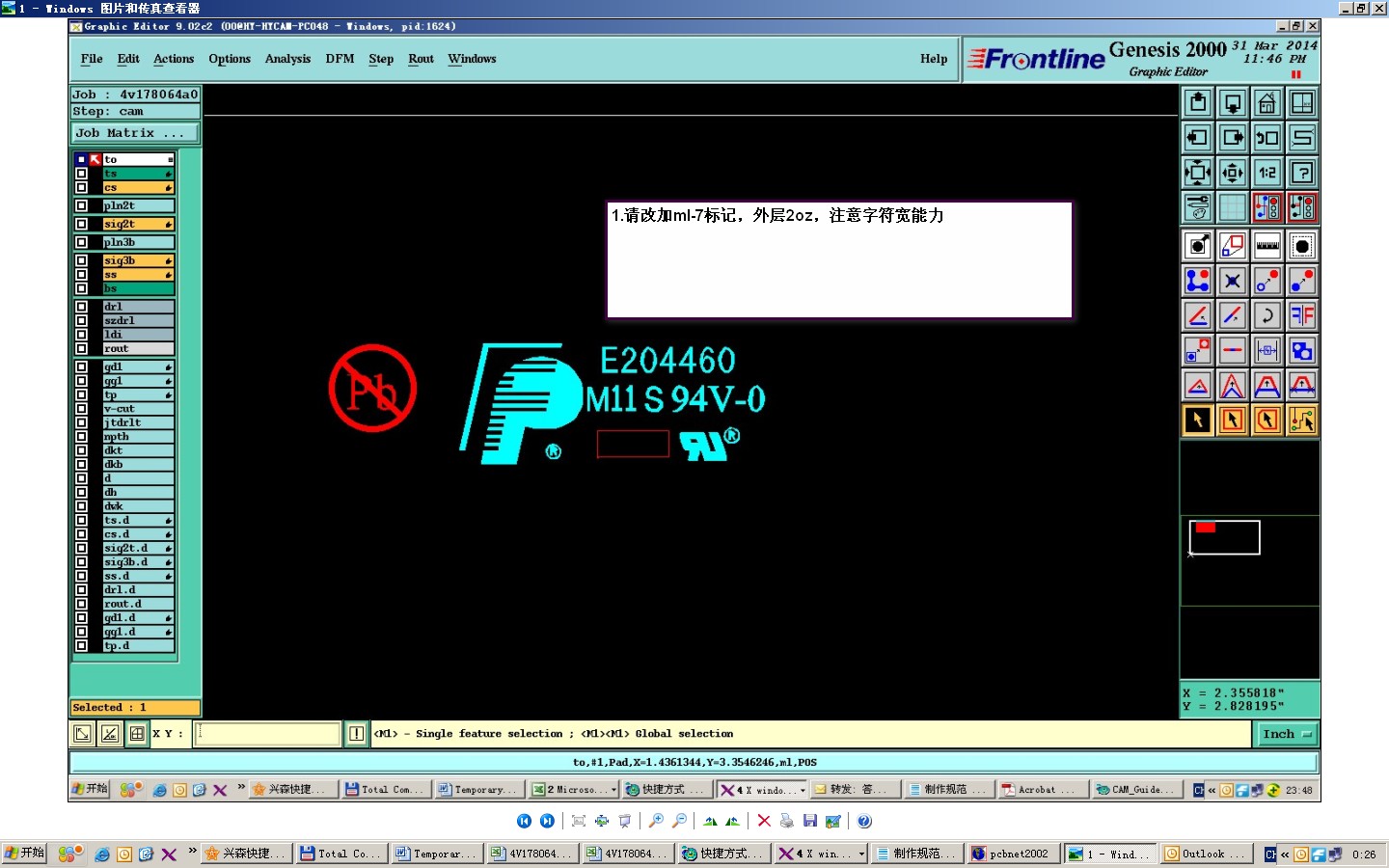This screenshot has width=1389, height=868.
Task: Click the outer taskbar Total Co... button
Action: tap(341, 854)
